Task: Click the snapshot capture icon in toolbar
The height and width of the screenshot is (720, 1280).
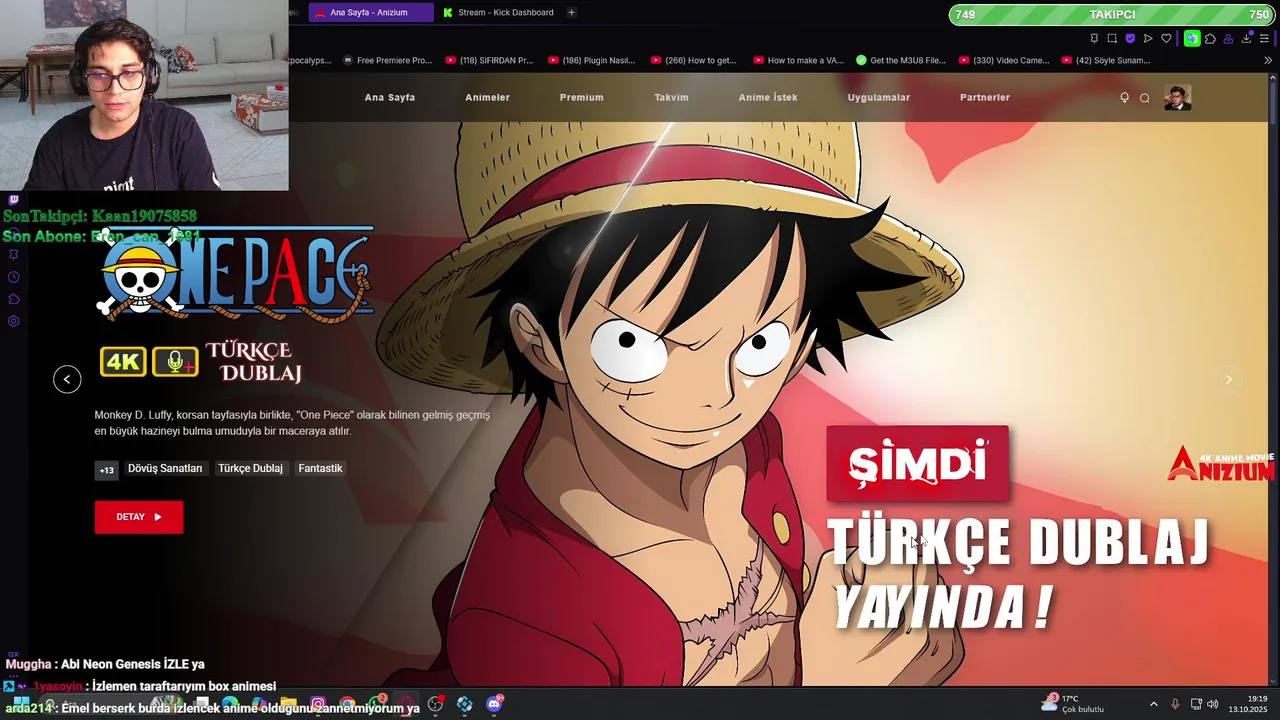Action: [x=1112, y=39]
